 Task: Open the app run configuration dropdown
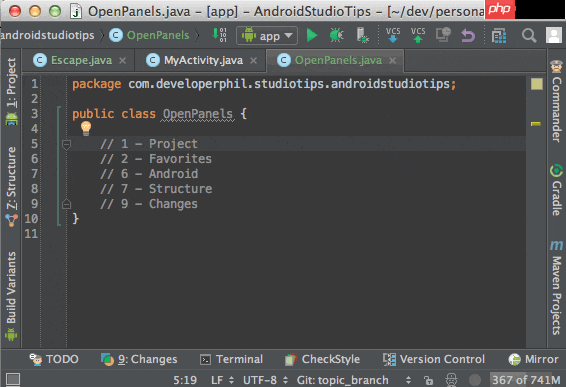(267, 35)
